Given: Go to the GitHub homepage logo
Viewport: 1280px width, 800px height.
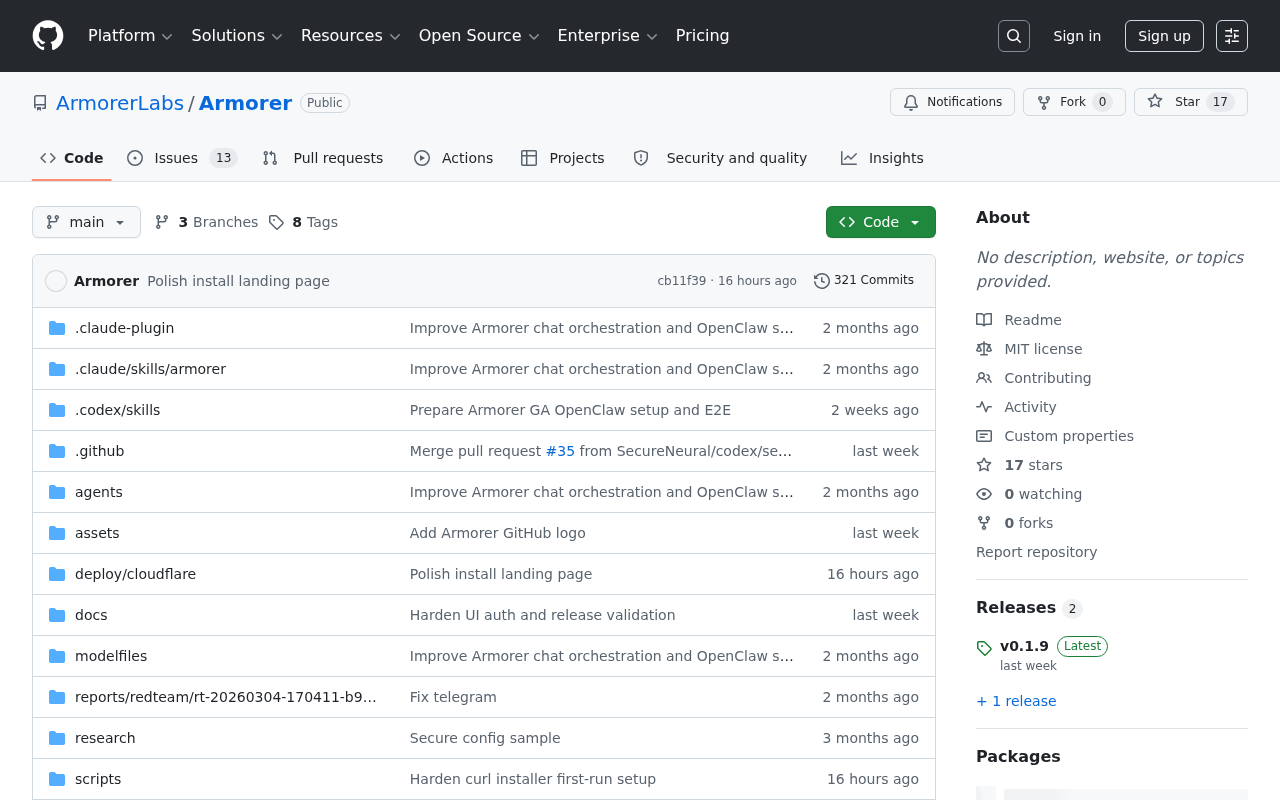Looking at the screenshot, I should click(48, 36).
